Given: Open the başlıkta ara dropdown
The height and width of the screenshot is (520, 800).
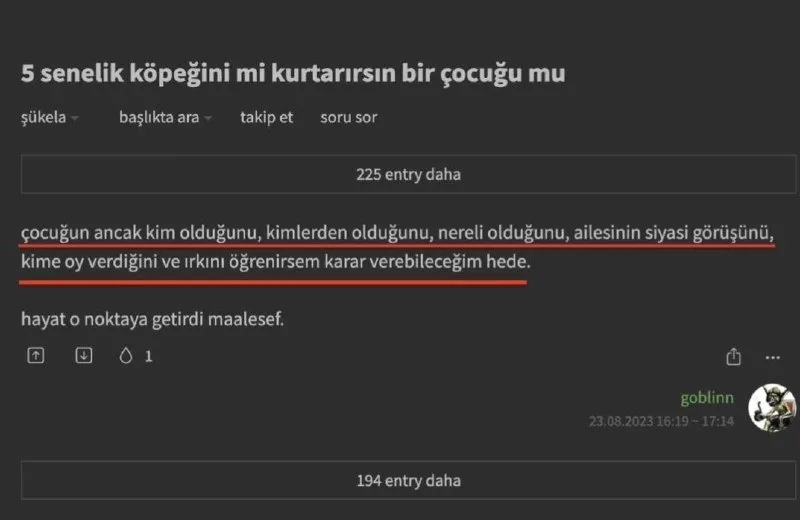Looking at the screenshot, I should [165, 117].
